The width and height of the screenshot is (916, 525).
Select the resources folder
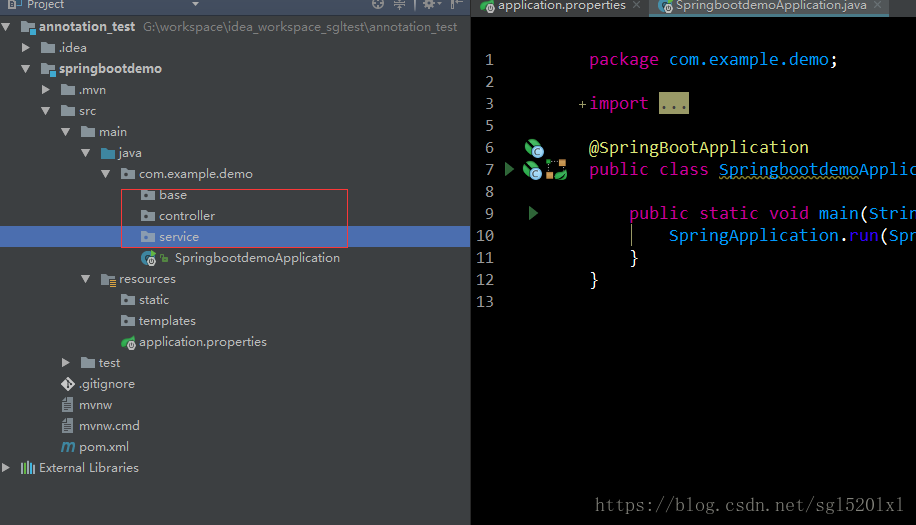coord(147,279)
